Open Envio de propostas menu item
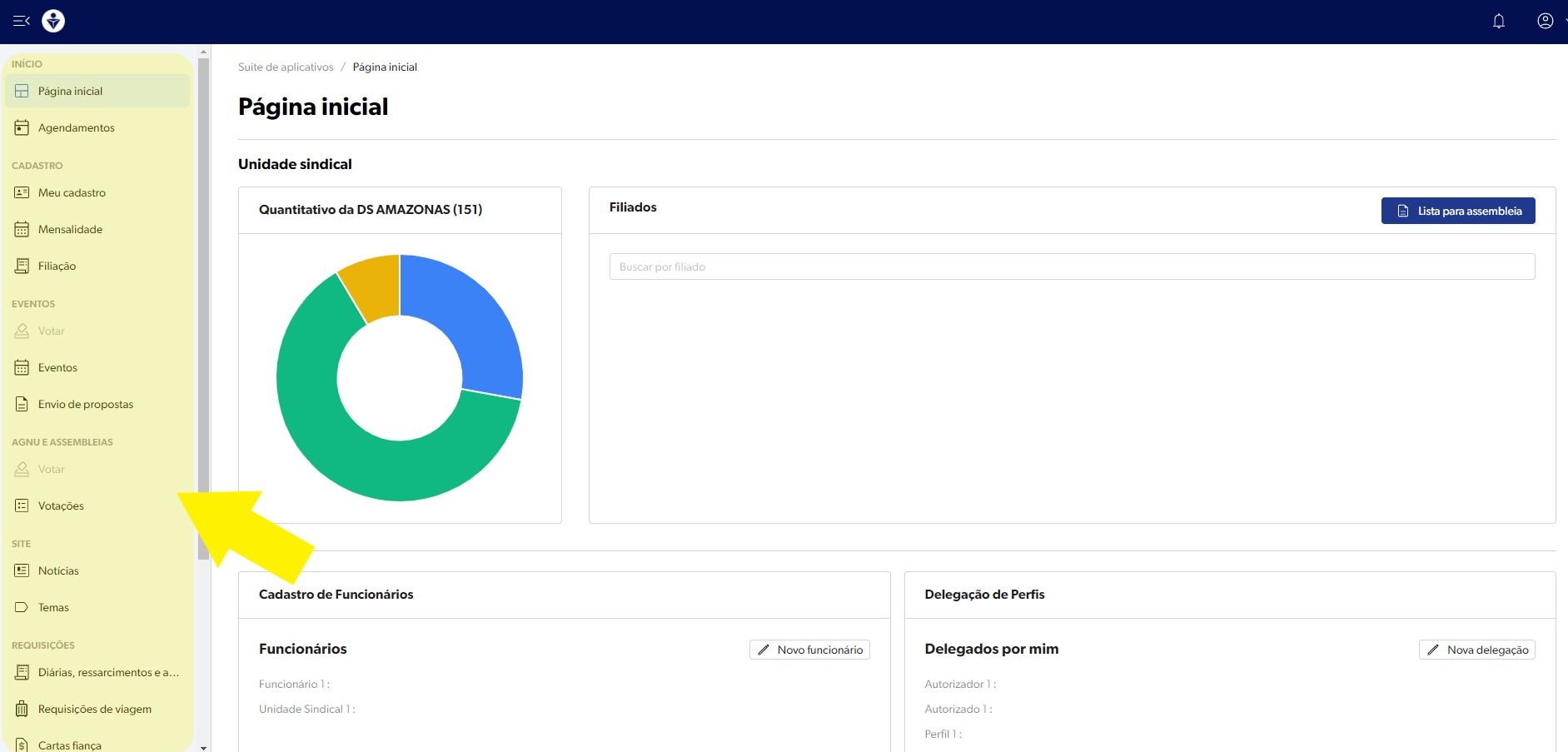This screenshot has height=752, width=1568. coord(85,404)
